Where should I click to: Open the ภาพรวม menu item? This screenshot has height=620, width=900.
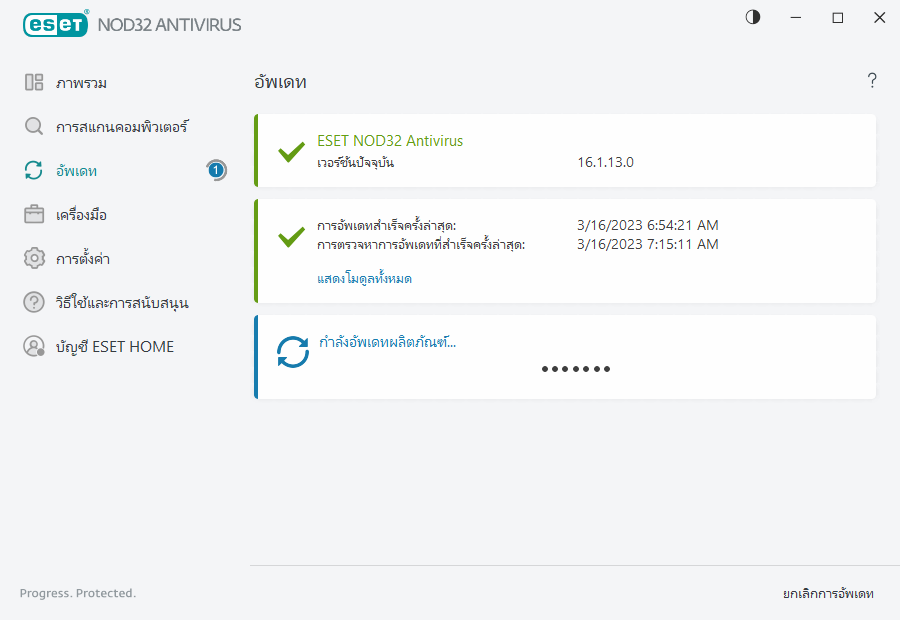tap(82, 83)
